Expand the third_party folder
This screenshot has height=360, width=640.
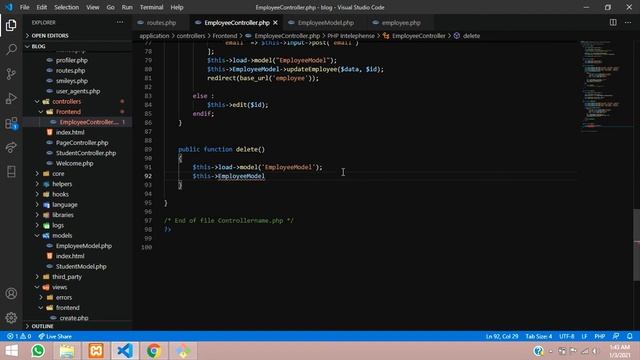(67, 277)
